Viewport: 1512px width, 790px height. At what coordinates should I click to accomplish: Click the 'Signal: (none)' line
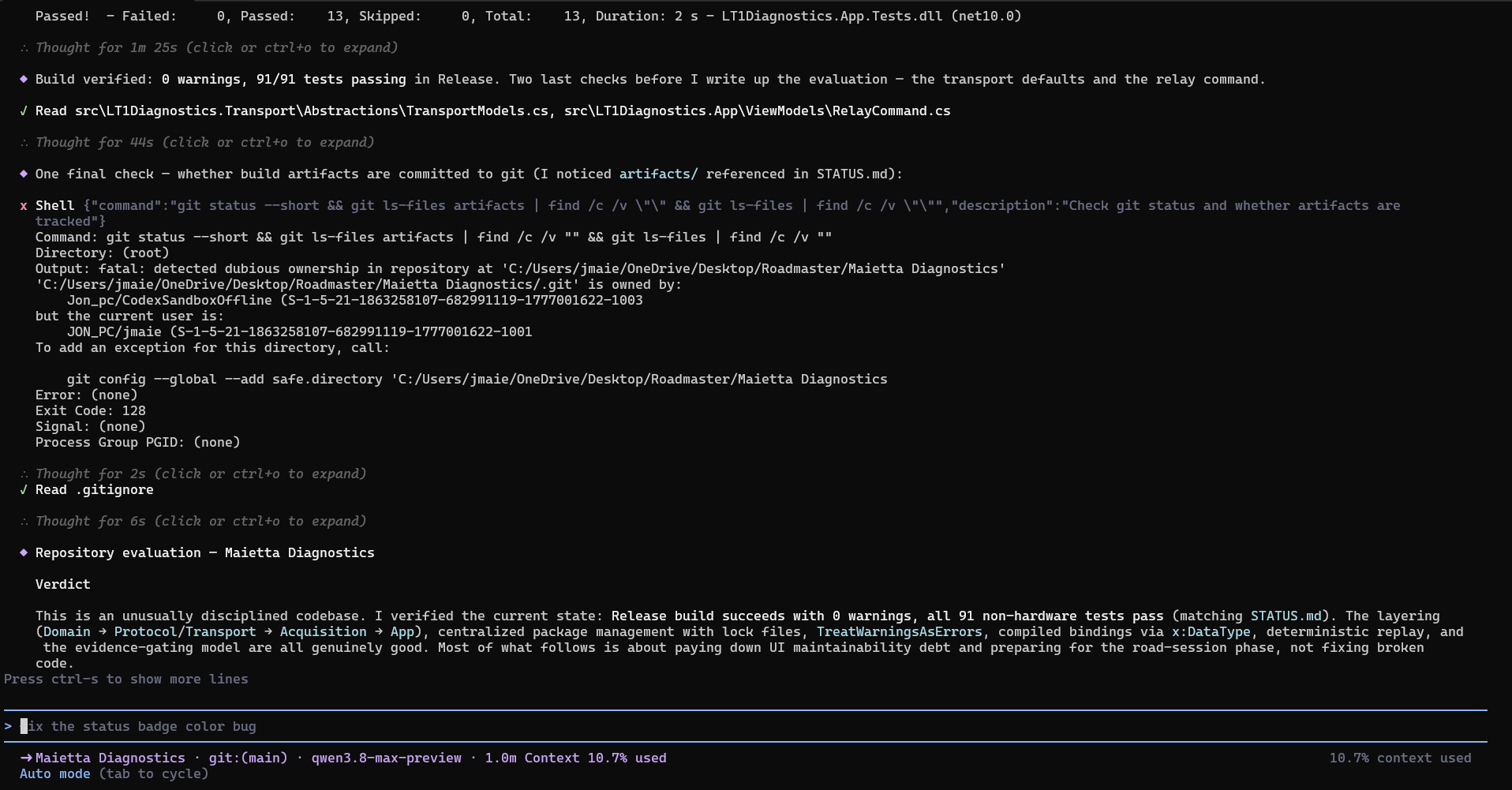pos(91,426)
